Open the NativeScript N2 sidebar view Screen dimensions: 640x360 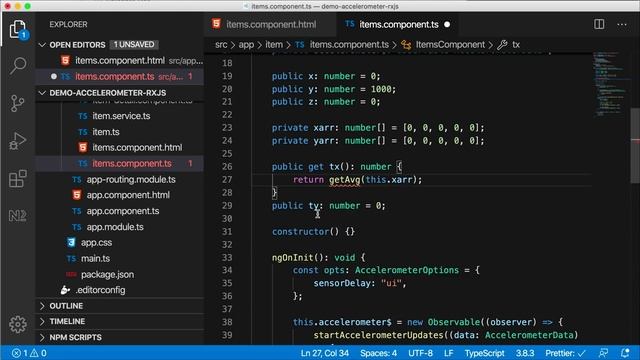[x=18, y=216]
